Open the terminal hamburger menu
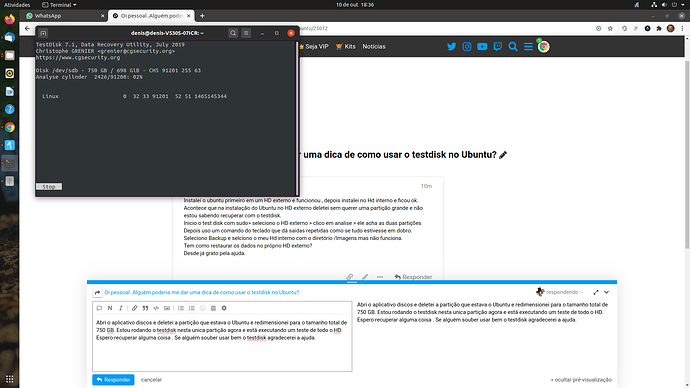The width and height of the screenshot is (690, 388). [246, 33]
